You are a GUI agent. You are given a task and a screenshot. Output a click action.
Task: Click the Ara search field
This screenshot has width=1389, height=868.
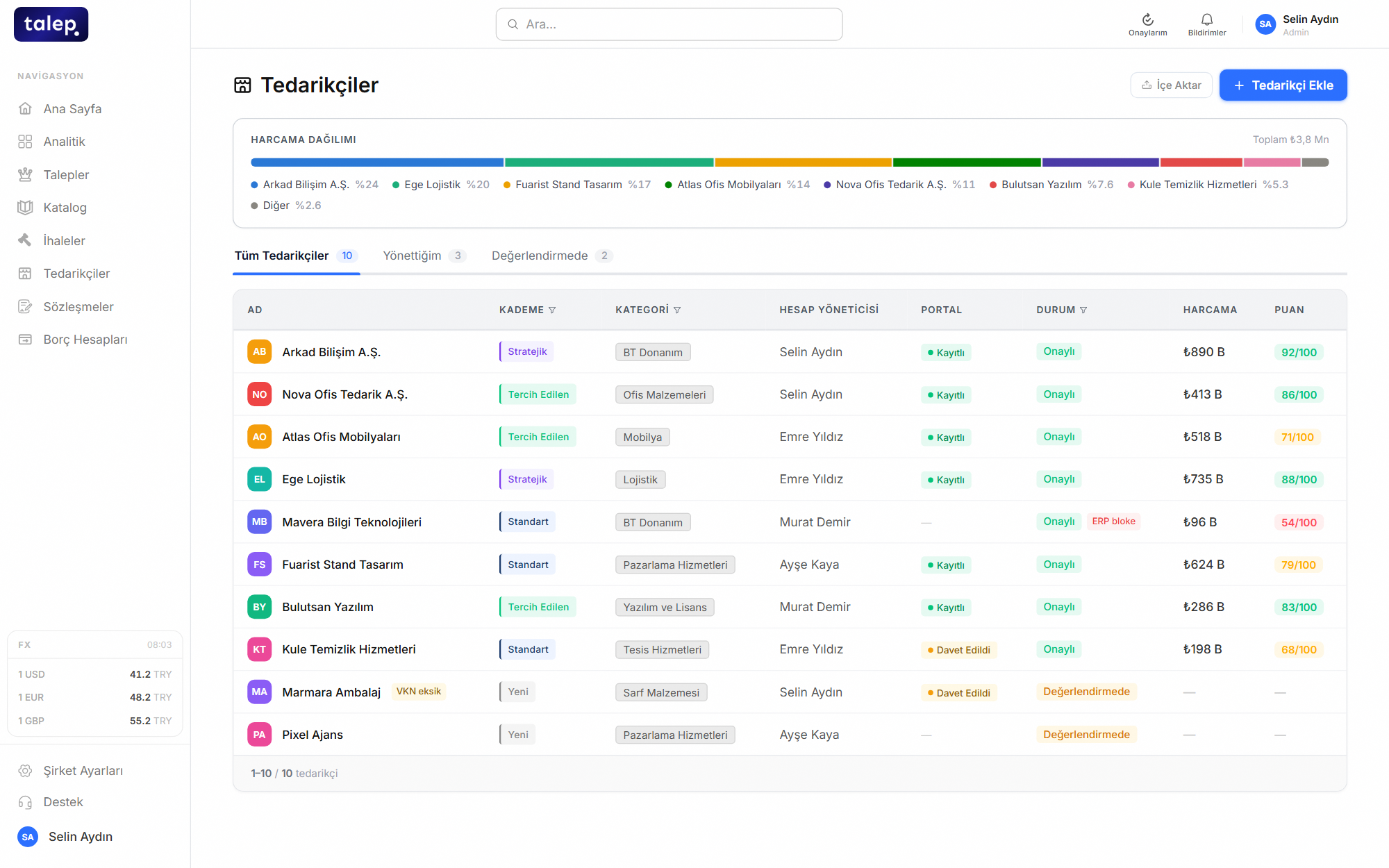pyautogui.click(x=669, y=24)
